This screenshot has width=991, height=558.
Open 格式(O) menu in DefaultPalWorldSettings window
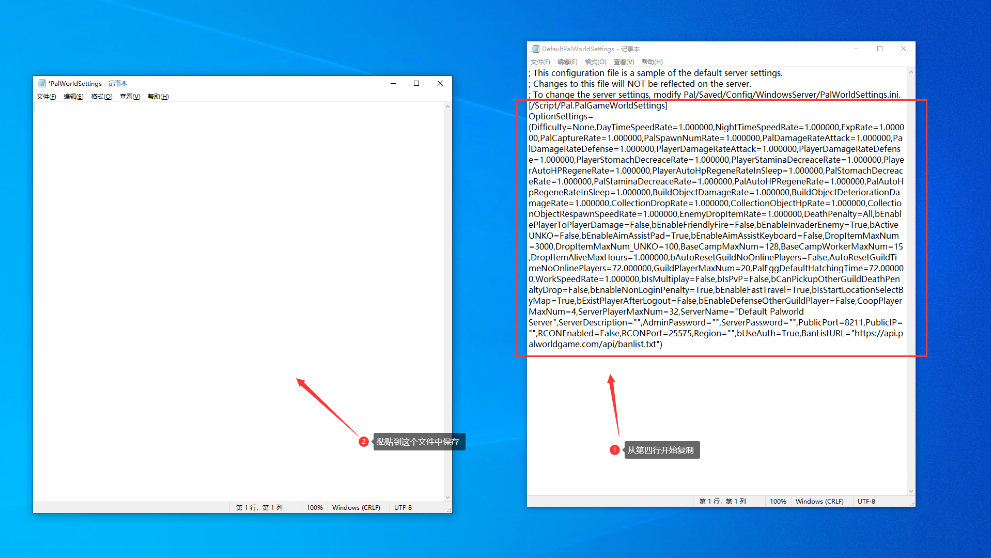click(595, 62)
